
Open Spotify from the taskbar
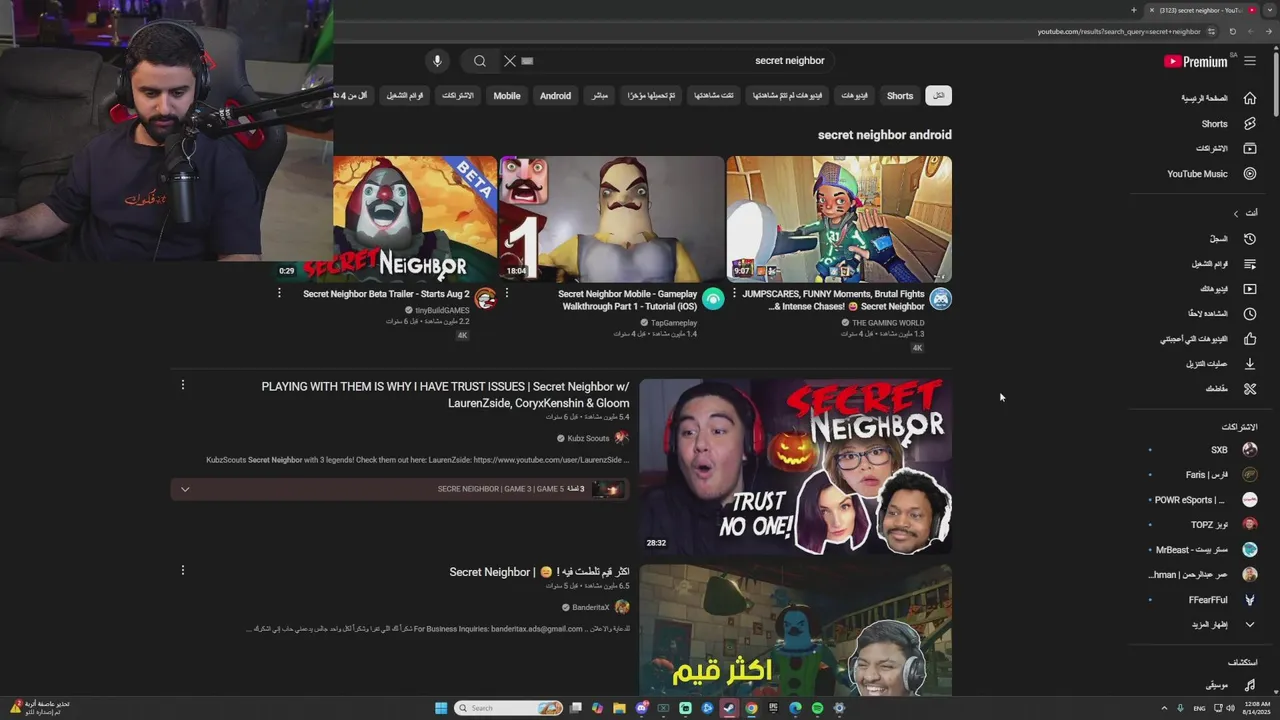pos(817,708)
